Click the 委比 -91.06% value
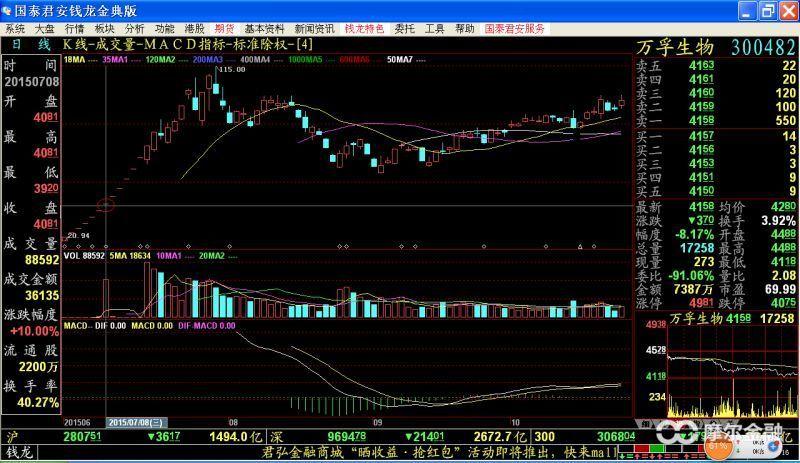Screen dimensions: 800x463 coord(691,276)
